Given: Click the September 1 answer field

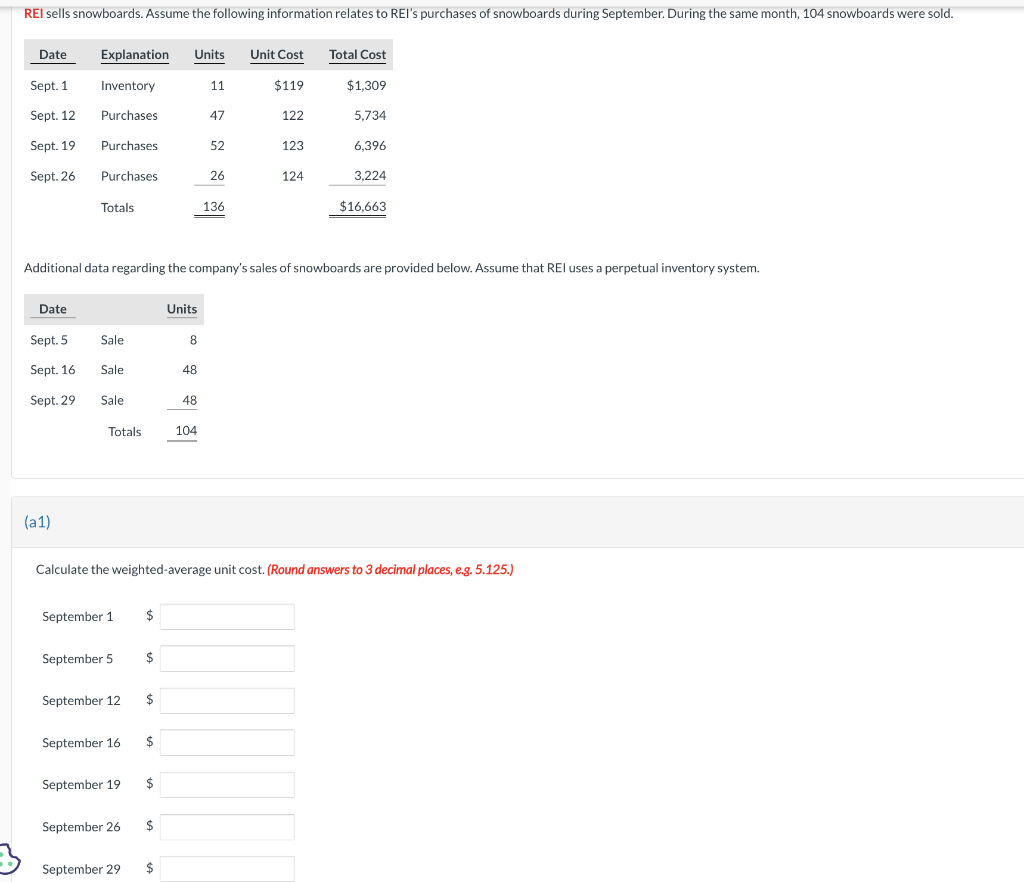Looking at the screenshot, I should pos(227,616).
